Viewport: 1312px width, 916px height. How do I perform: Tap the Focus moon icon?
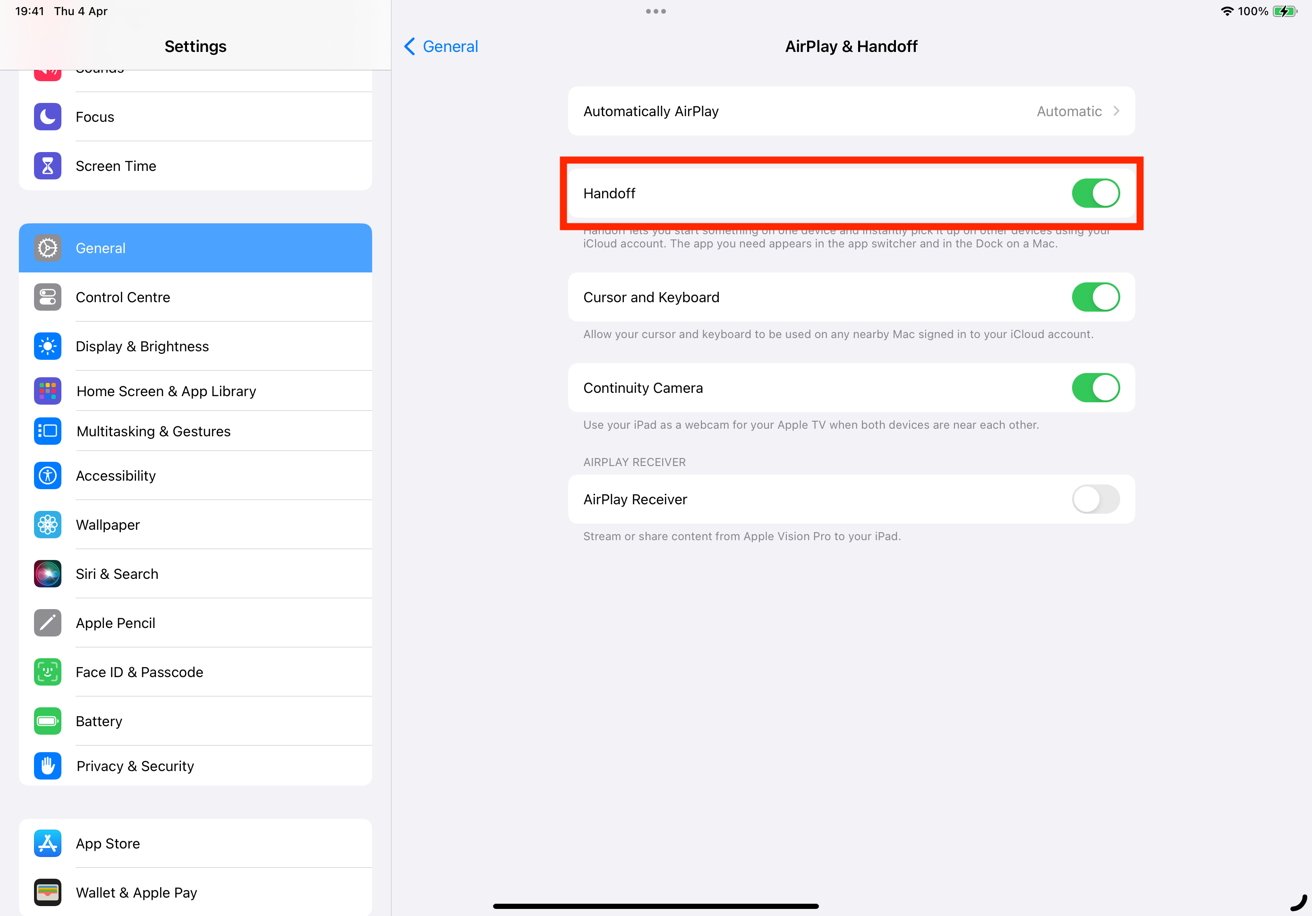point(48,117)
